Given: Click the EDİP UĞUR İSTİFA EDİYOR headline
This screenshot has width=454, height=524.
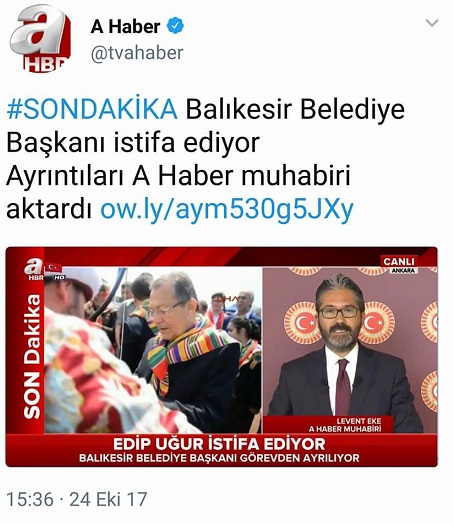Looking at the screenshot, I should [x=219, y=444].
